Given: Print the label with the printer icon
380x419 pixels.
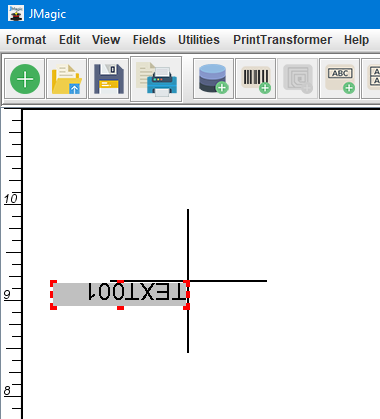Looking at the screenshot, I should point(156,79).
